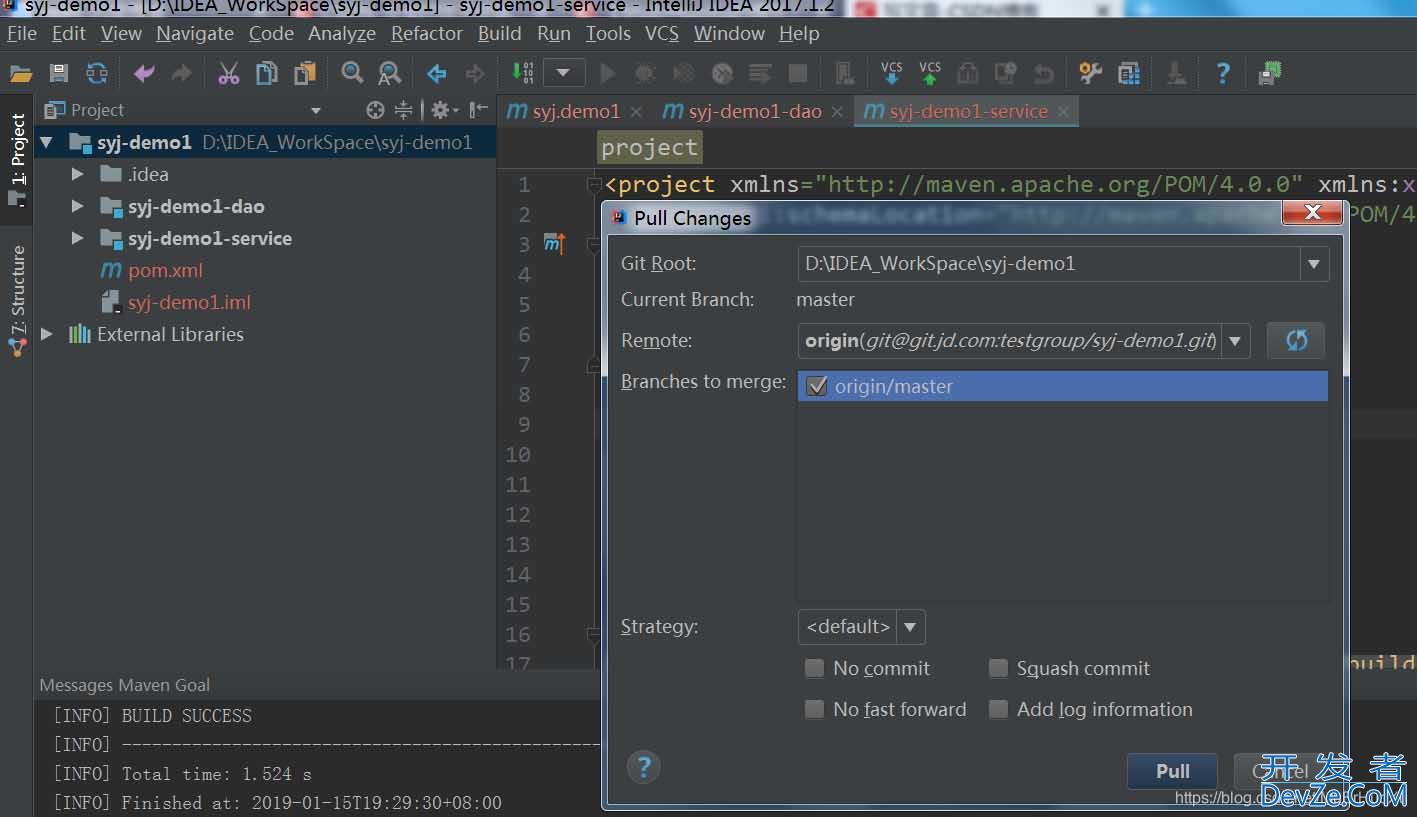This screenshot has height=817, width=1417.
Task: Open the Strategy default dropdown
Action: (910, 627)
